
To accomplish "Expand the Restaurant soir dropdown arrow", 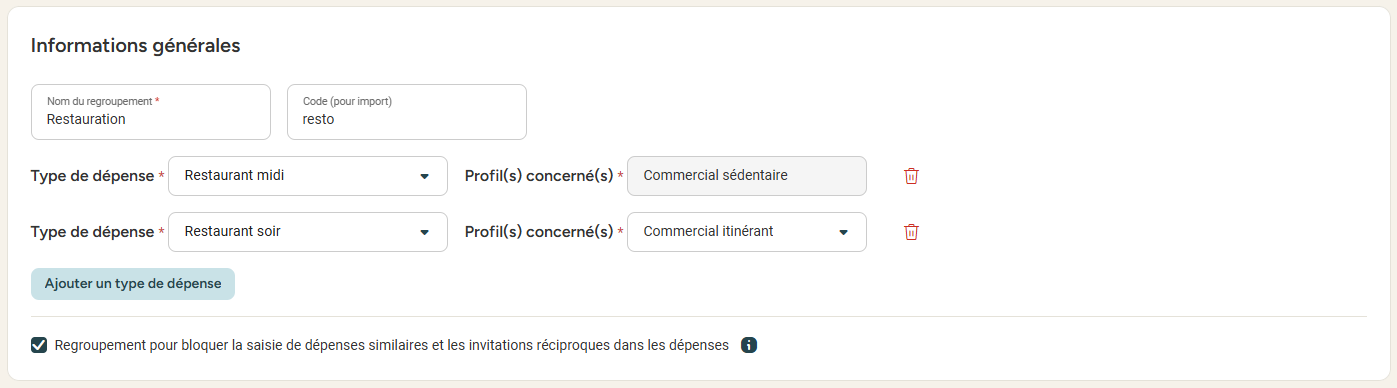I will 424,232.
